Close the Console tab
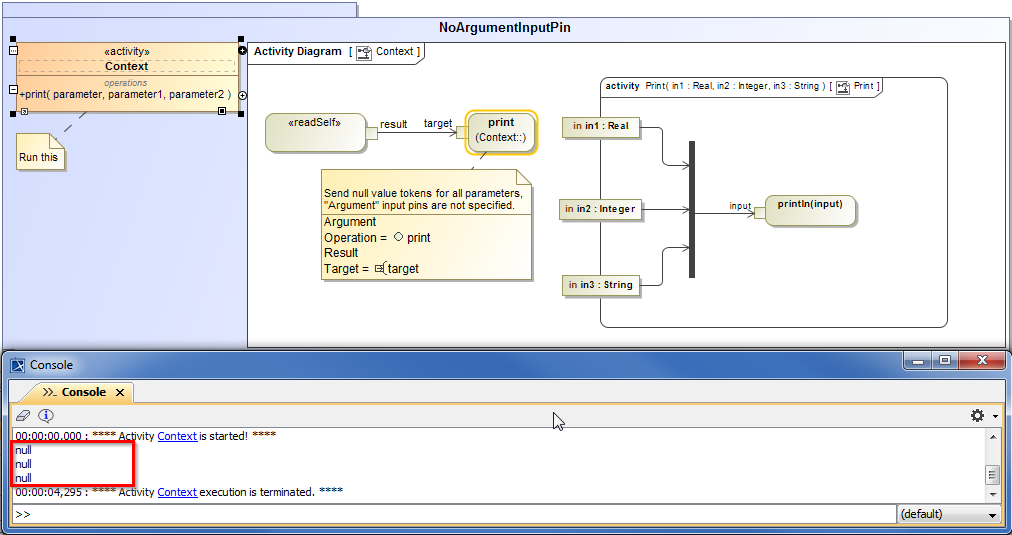 [x=120, y=393]
